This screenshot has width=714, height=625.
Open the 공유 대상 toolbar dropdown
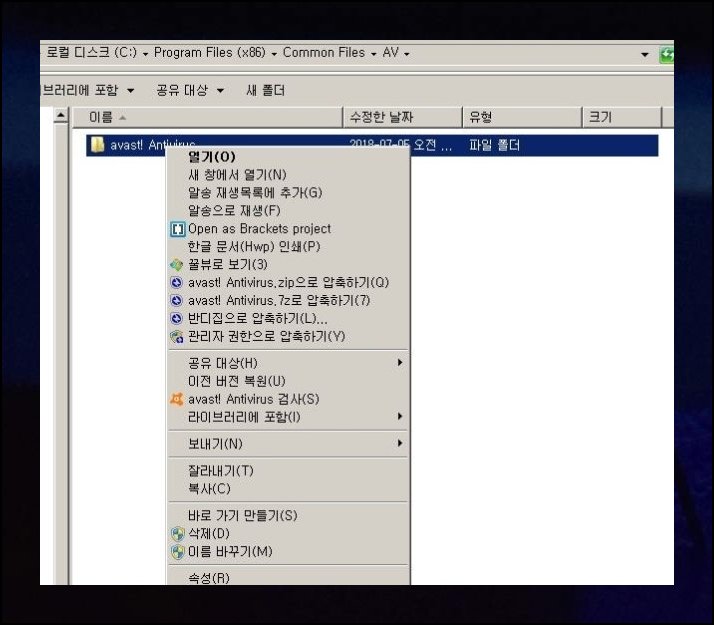(220, 91)
